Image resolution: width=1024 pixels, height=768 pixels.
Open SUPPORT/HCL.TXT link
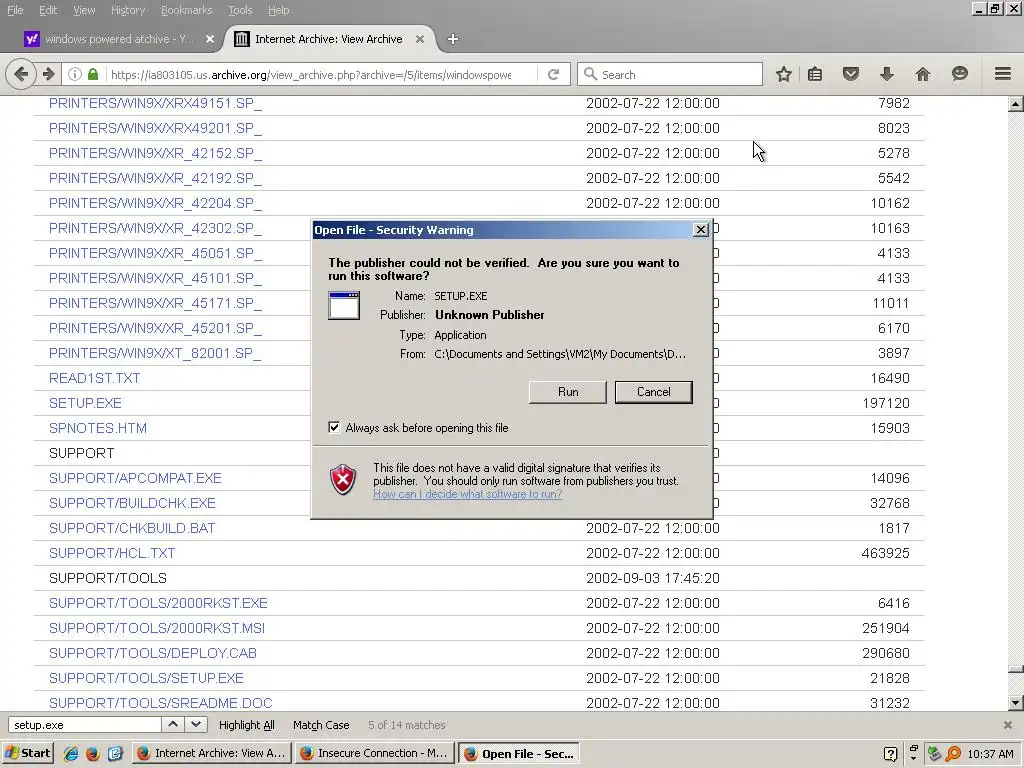(112, 553)
